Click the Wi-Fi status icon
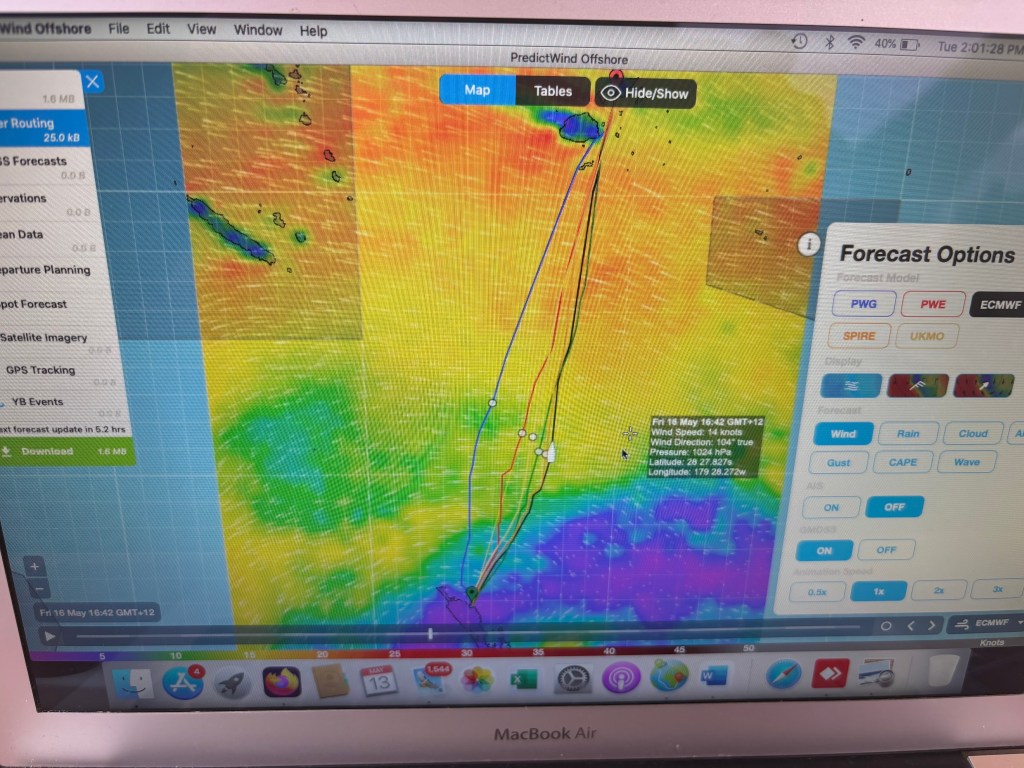The image size is (1024, 768). click(x=856, y=42)
